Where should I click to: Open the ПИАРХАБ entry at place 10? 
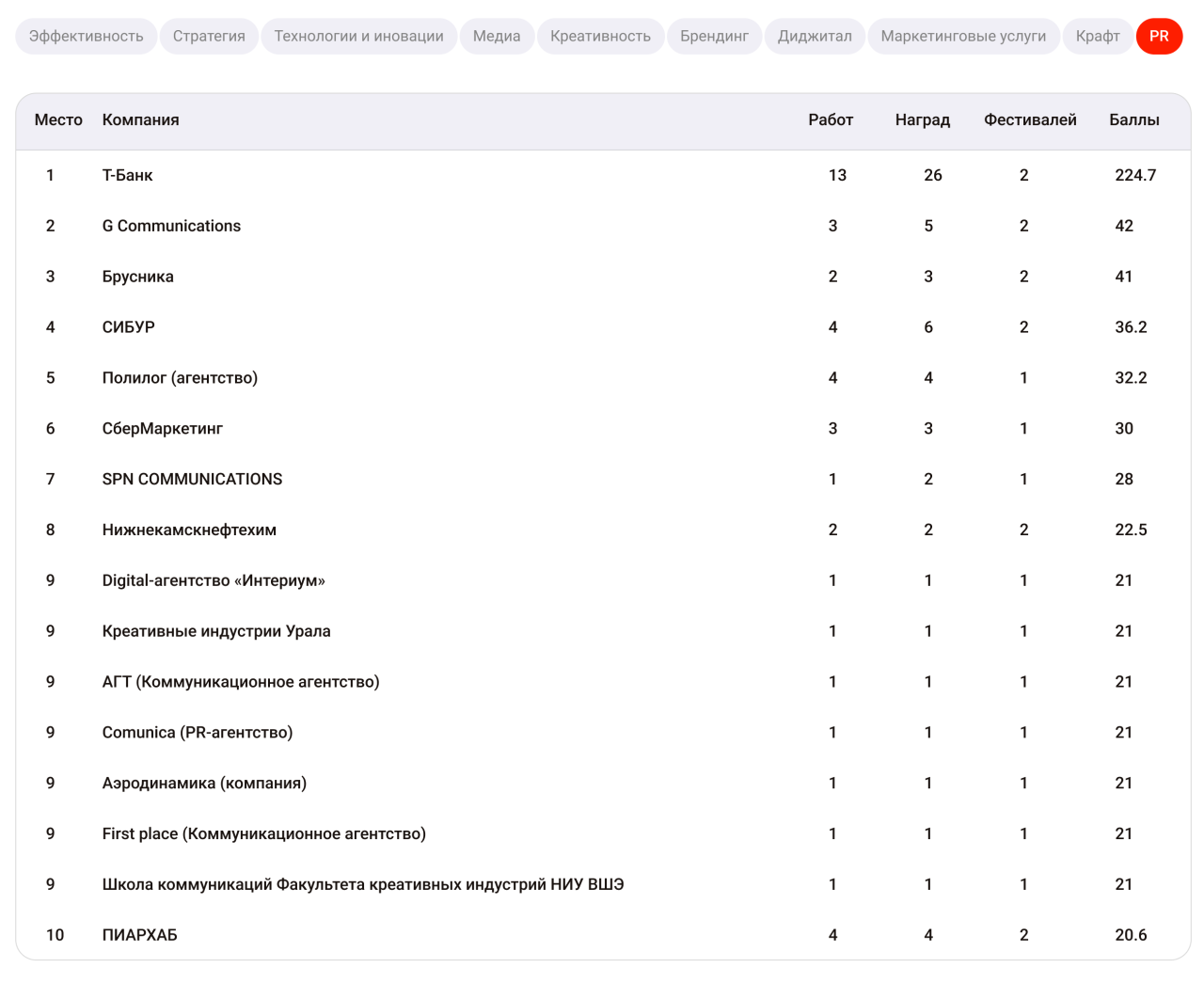click(139, 935)
